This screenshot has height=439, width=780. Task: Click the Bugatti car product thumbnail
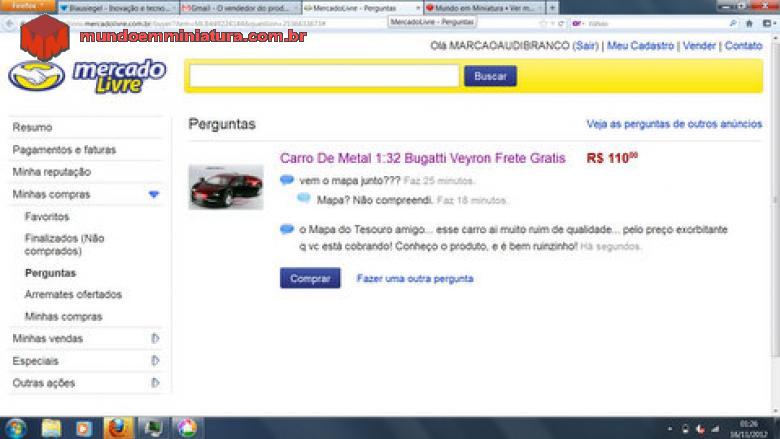pos(226,187)
